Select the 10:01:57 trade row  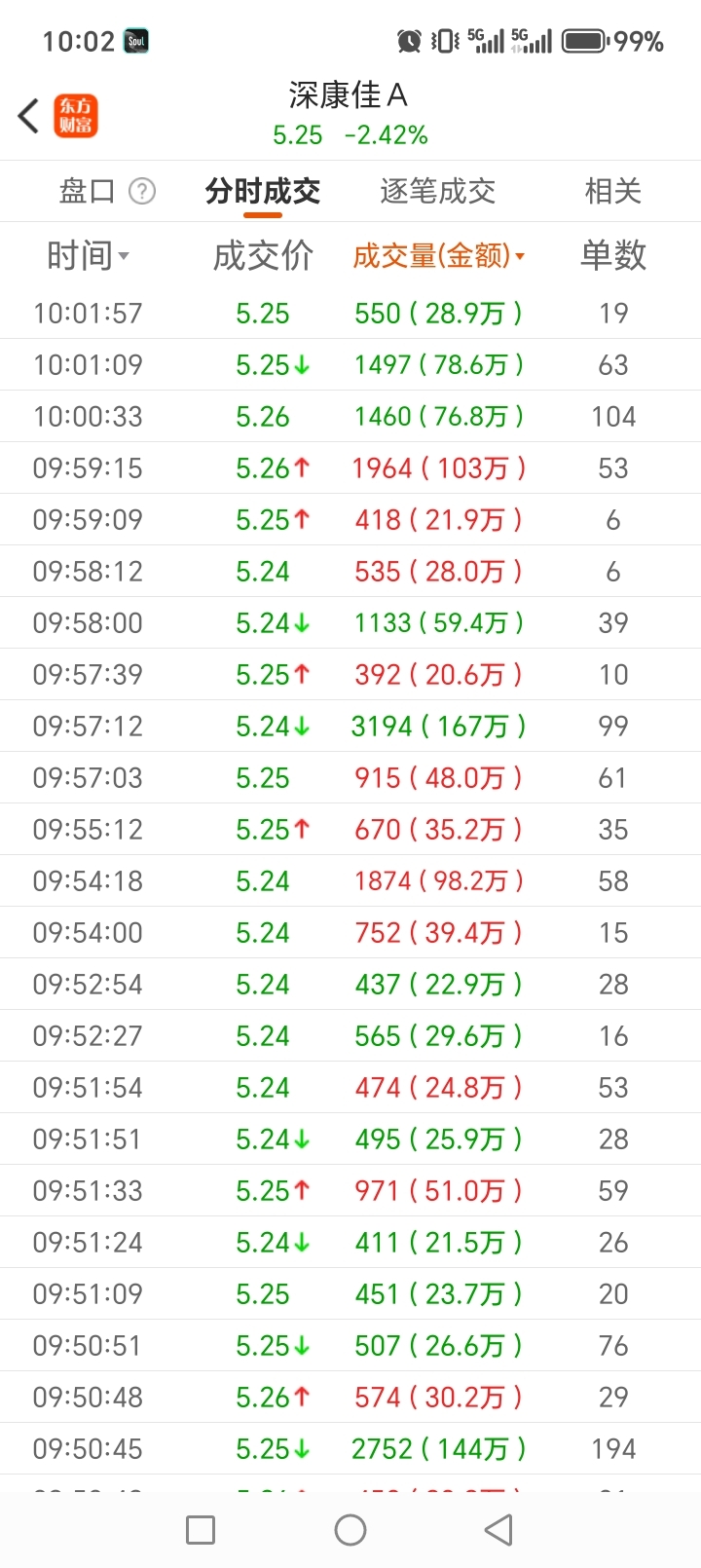click(x=350, y=313)
